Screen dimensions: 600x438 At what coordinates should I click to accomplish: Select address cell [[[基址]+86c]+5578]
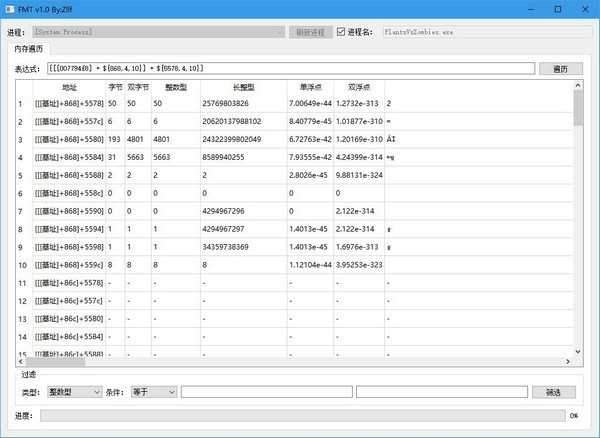pyautogui.click(x=69, y=283)
